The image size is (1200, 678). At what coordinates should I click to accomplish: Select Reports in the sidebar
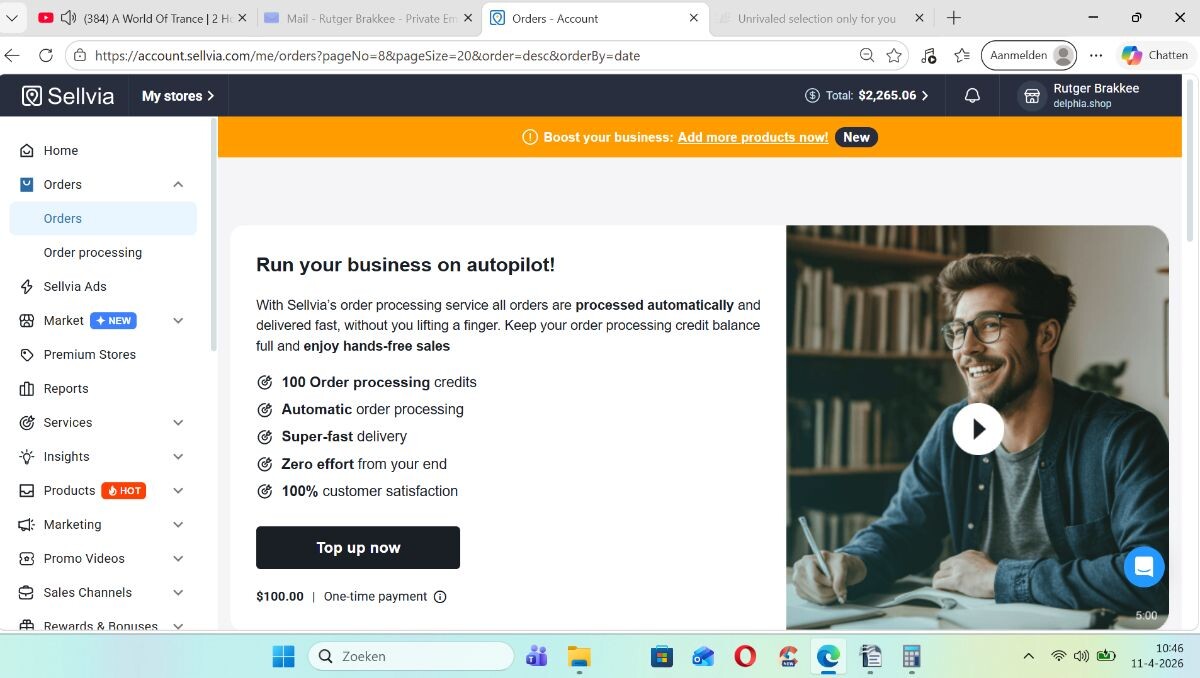click(x=66, y=388)
